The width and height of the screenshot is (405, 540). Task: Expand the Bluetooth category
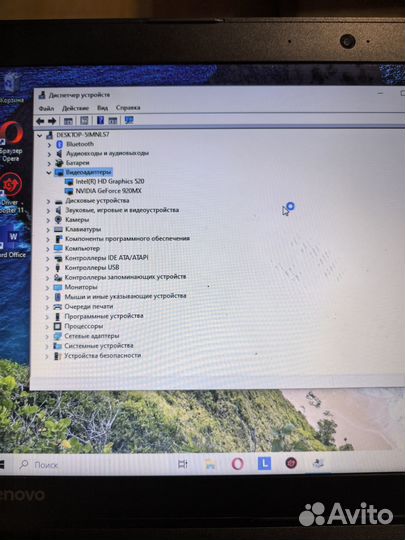tap(49, 145)
